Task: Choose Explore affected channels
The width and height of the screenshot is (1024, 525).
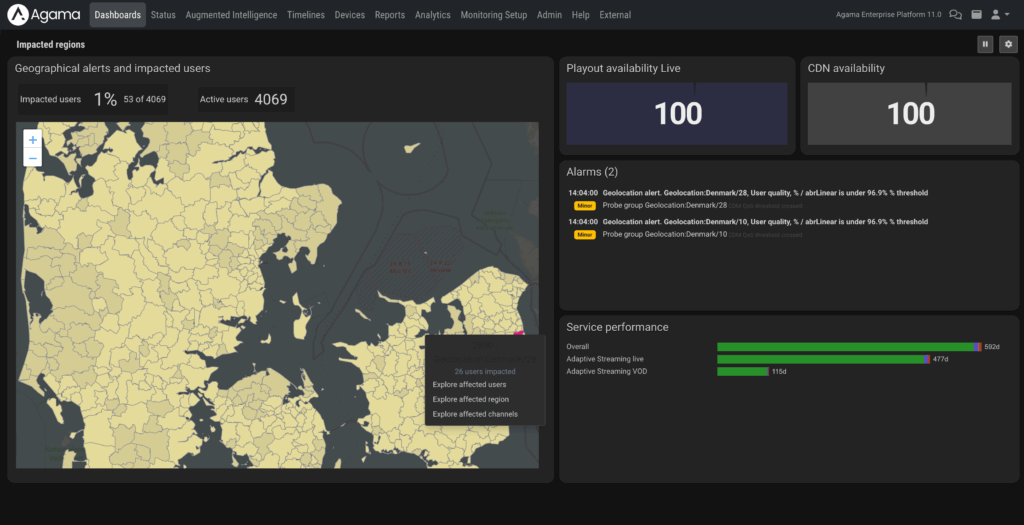Action: [475, 414]
